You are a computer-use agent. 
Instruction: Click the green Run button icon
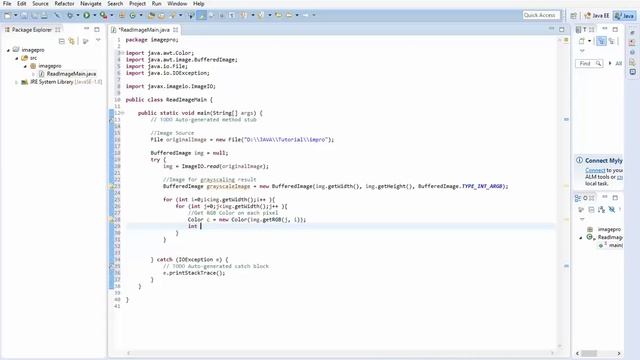(87, 16)
